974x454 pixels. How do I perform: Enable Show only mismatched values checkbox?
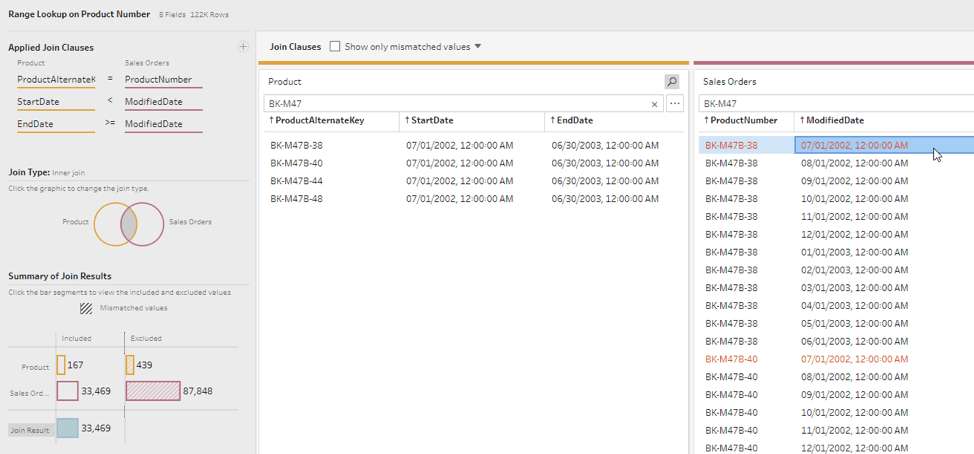click(x=335, y=47)
